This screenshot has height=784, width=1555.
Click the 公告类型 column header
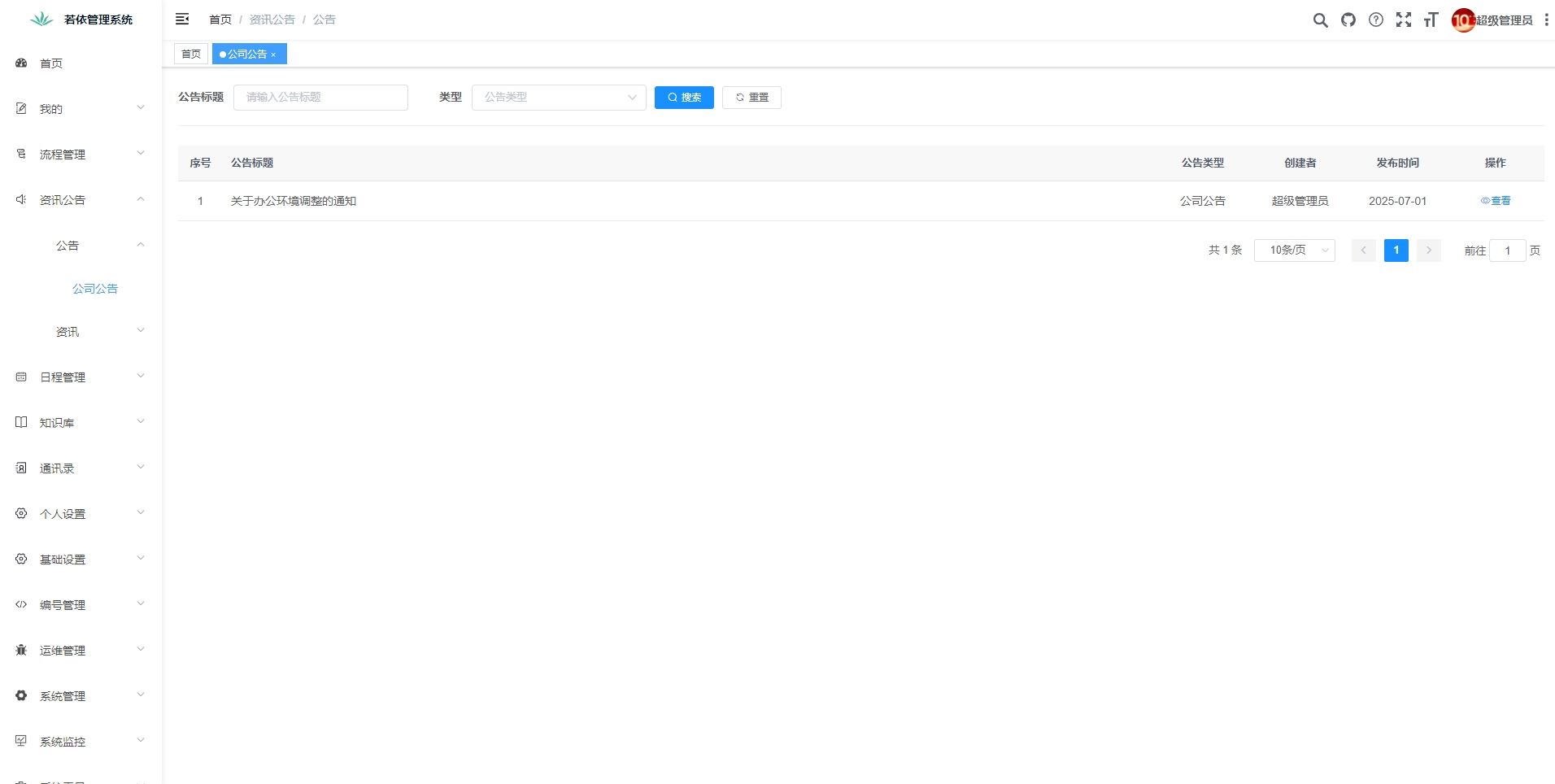[x=1203, y=163]
